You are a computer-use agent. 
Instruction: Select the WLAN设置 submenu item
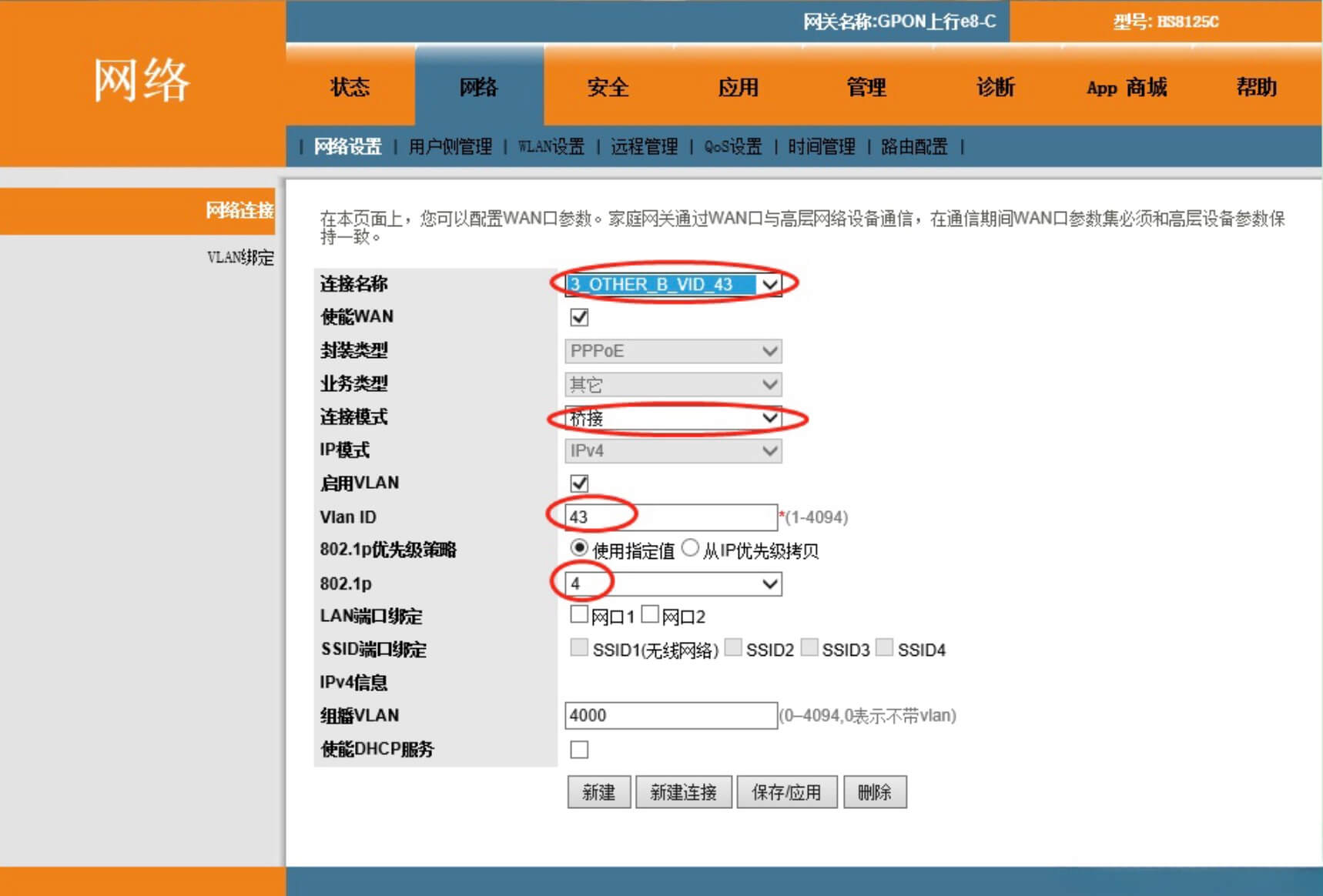[551, 146]
